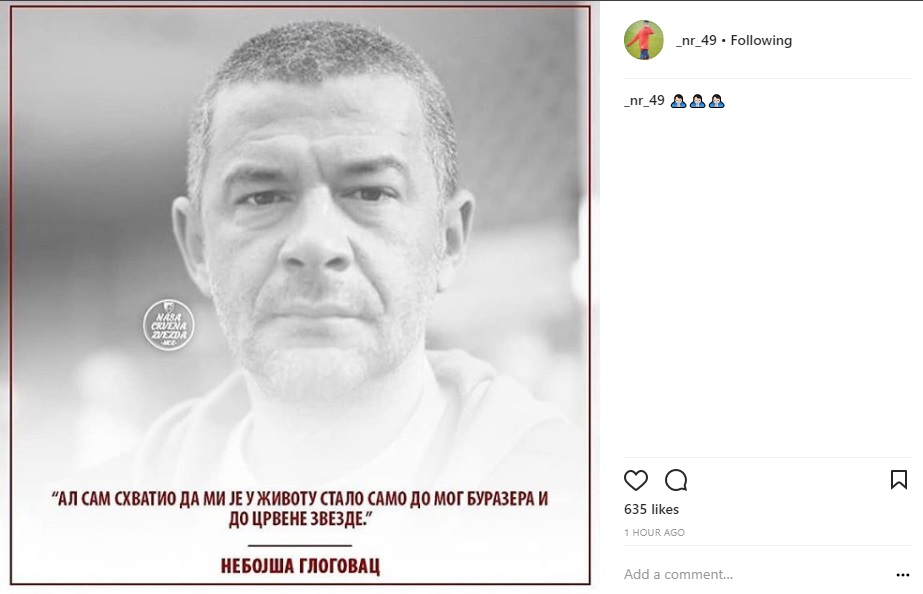Save the post with the bookmark icon
Viewport: 923px width, 594px height.
[x=898, y=480]
